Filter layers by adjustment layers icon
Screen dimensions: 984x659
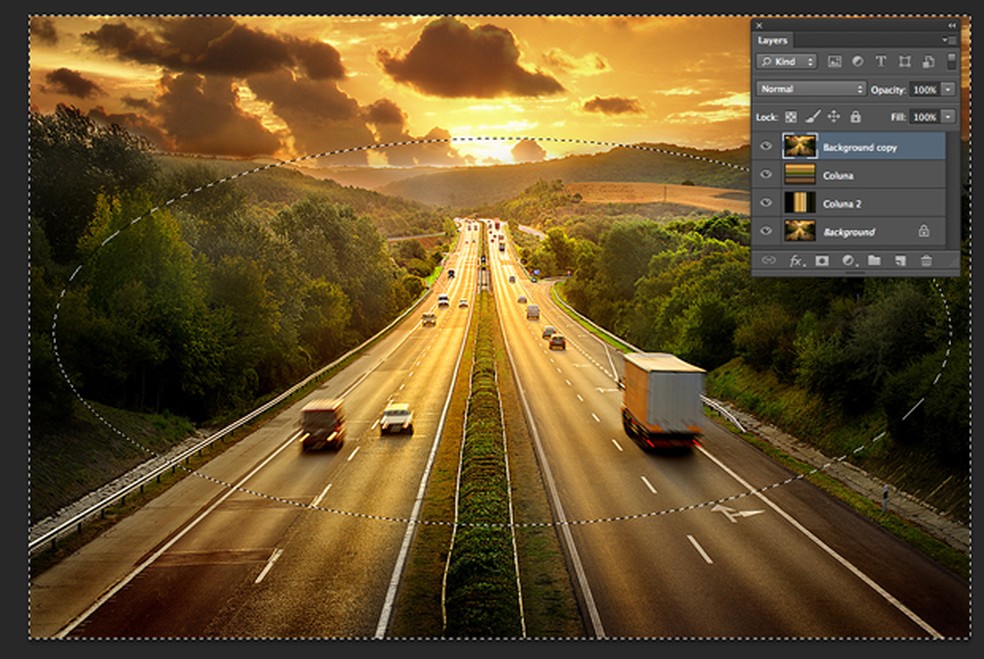857,62
